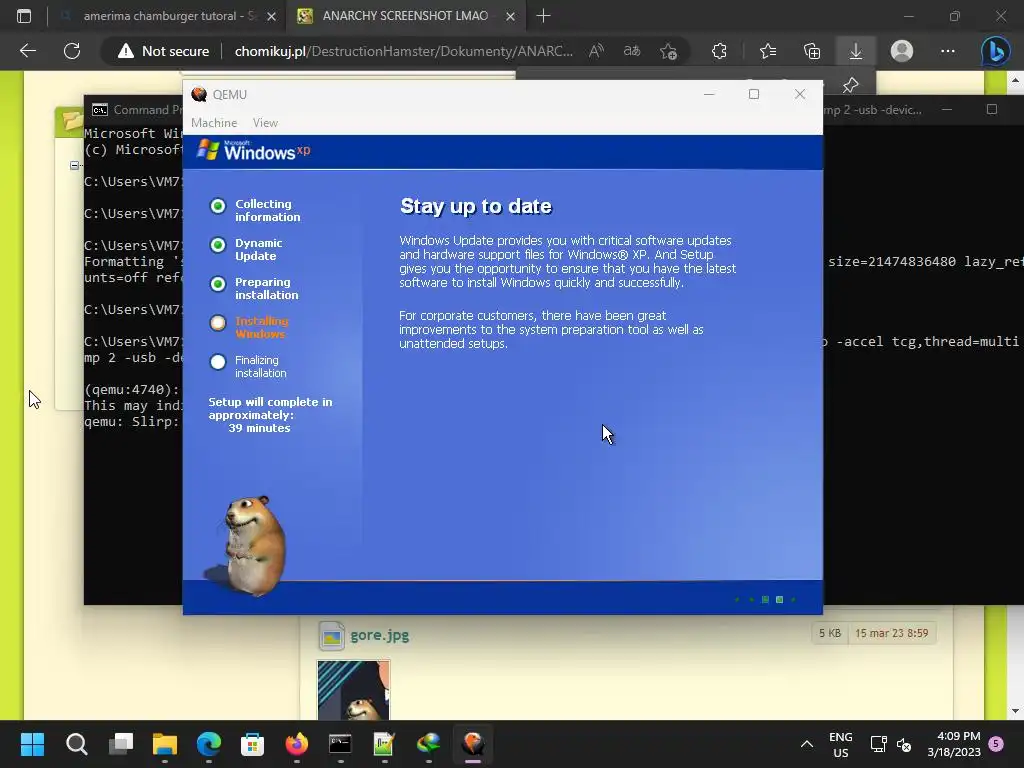The width and height of the screenshot is (1024, 768).
Task: Open the notification center badge
Action: click(x=997, y=743)
